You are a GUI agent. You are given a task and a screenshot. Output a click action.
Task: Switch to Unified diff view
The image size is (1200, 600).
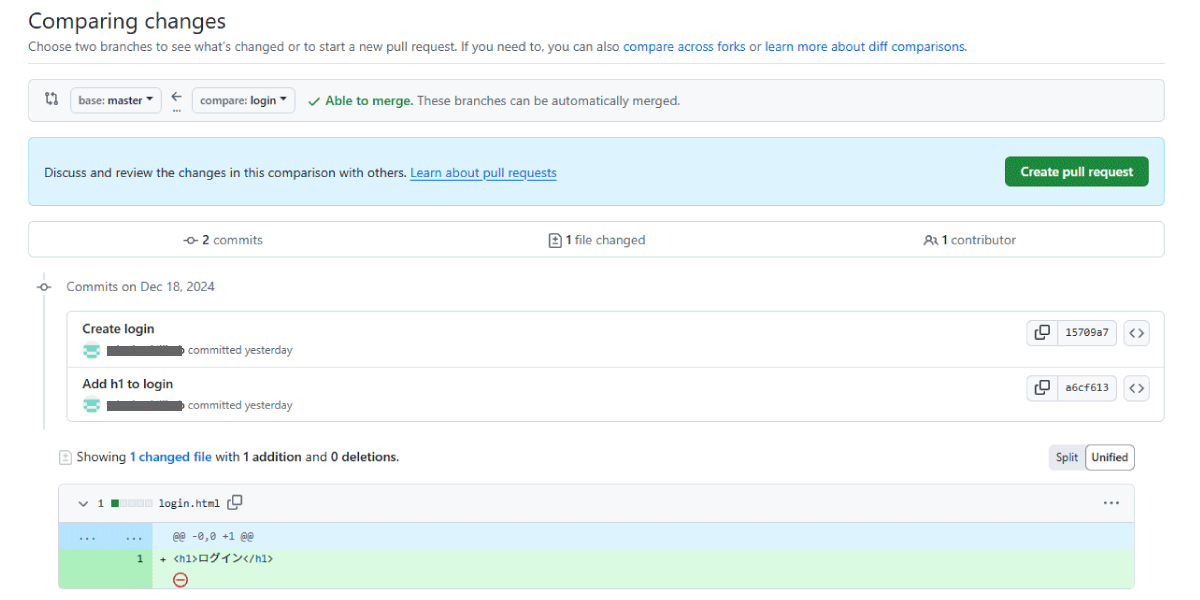tap(1110, 457)
